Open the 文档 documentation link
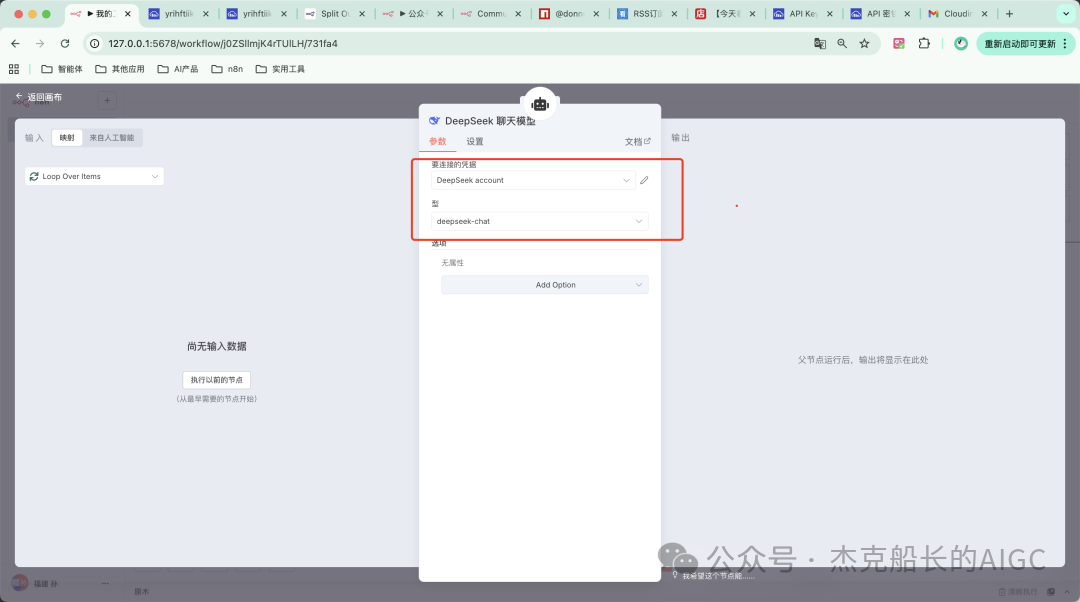 (637, 141)
